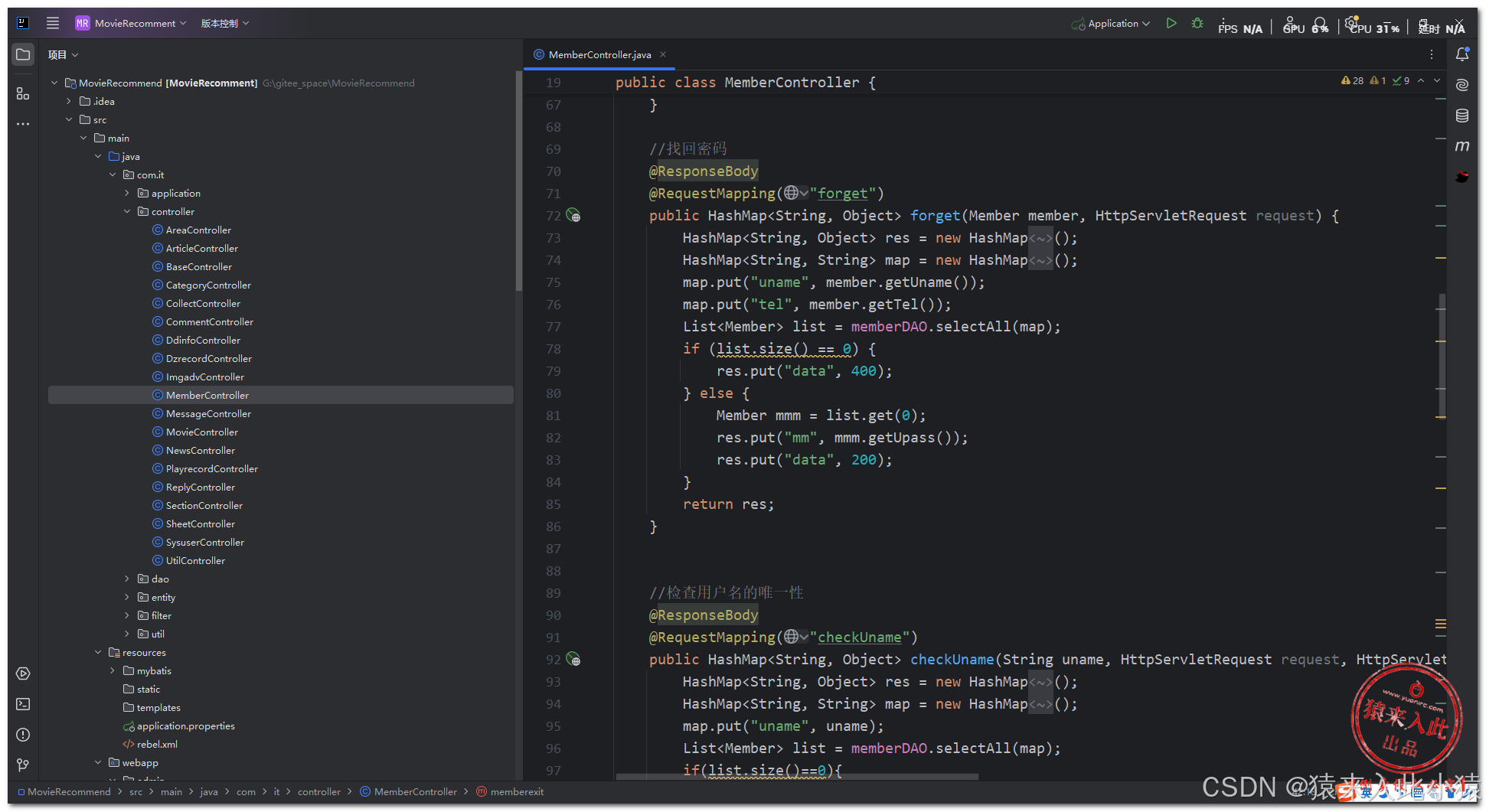Select the templates folder
Viewport: 1486px width, 812px height.
(158, 707)
